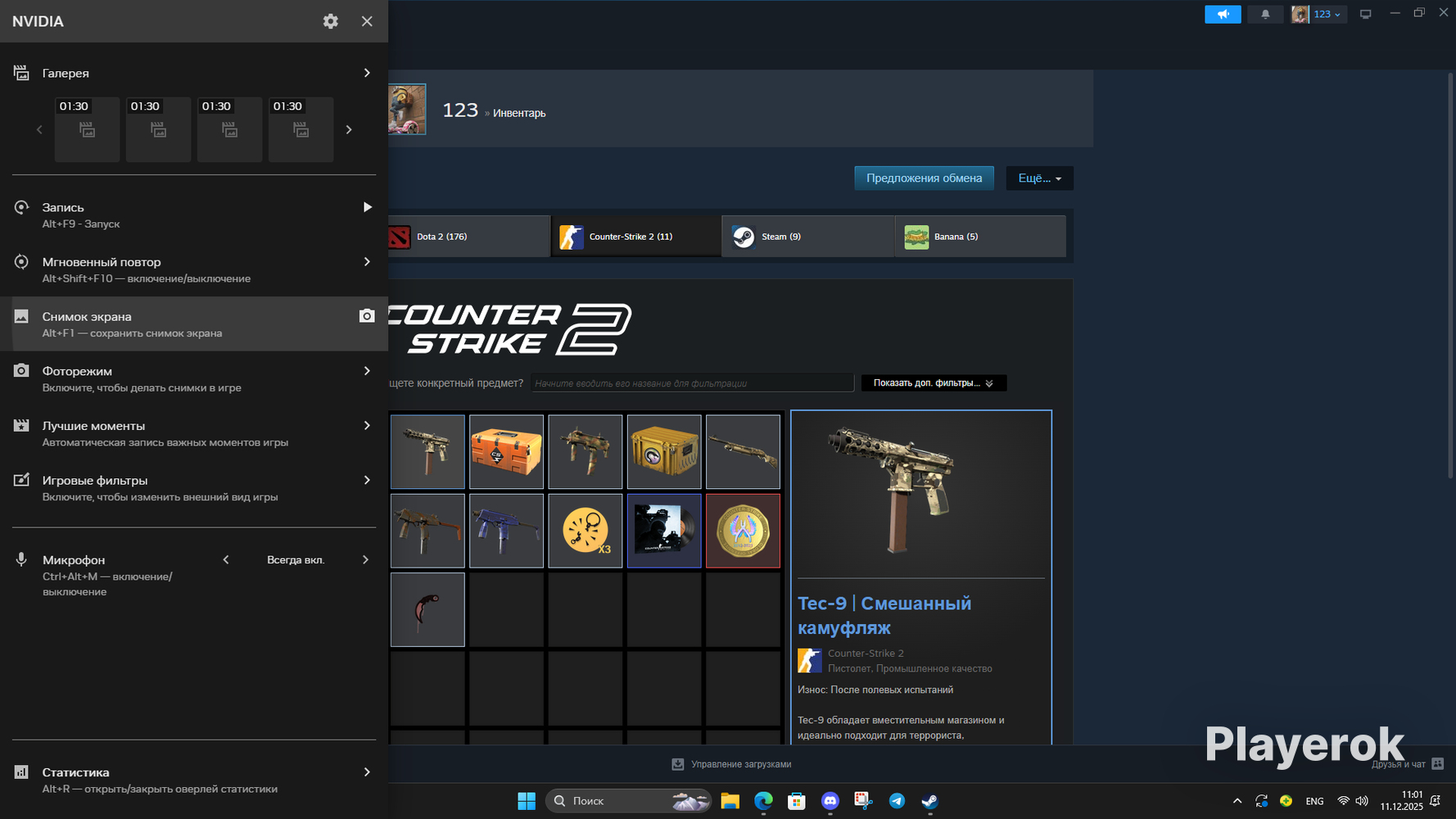The height and width of the screenshot is (819, 1456).
Task: Expand Мгновенный повтор options
Action: pos(367,262)
